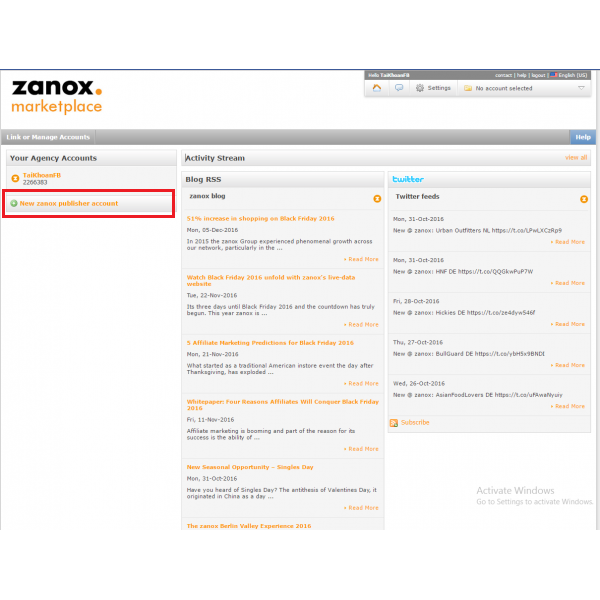Collapse zanox blog panel via orange icon
This screenshot has height=600, width=600.
click(x=377, y=199)
